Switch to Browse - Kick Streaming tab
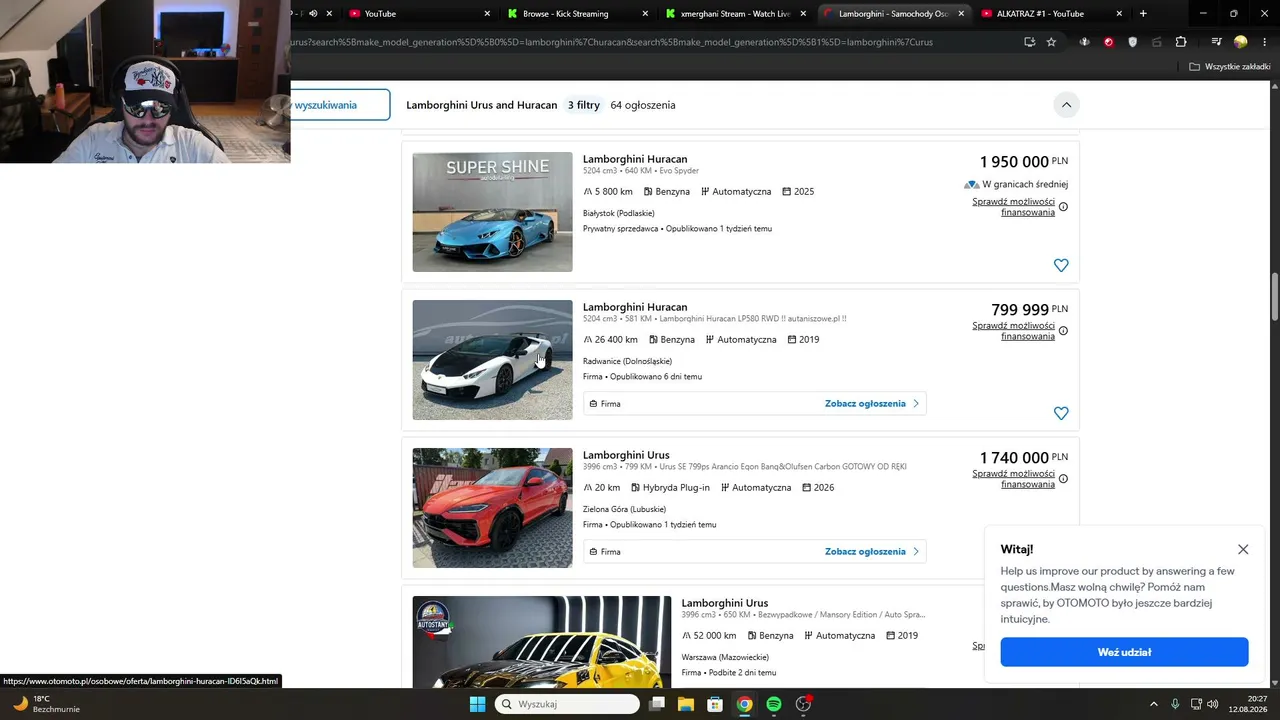Screen dimensions: 1280x720 pyautogui.click(x=578, y=14)
